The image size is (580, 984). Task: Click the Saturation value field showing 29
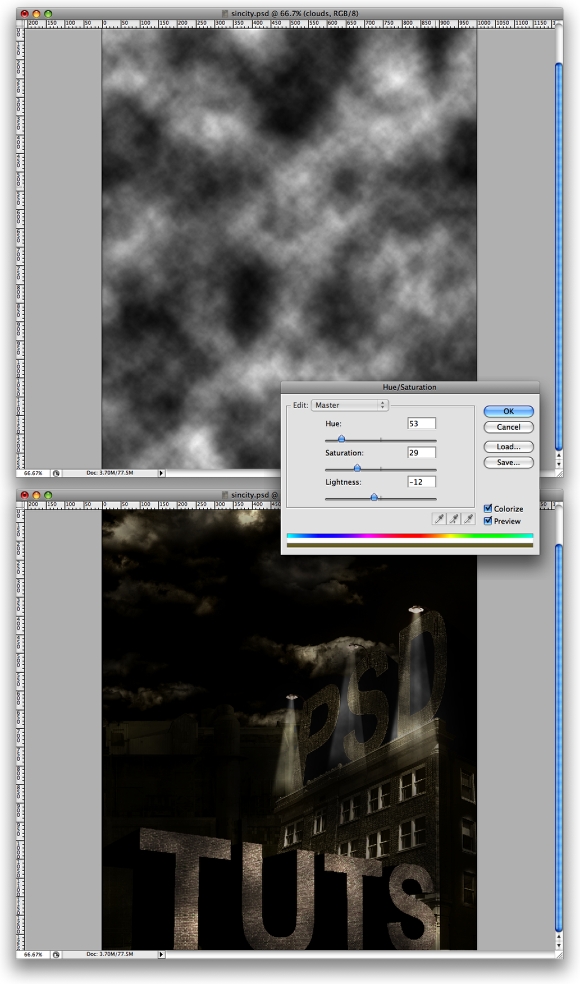pyautogui.click(x=421, y=452)
